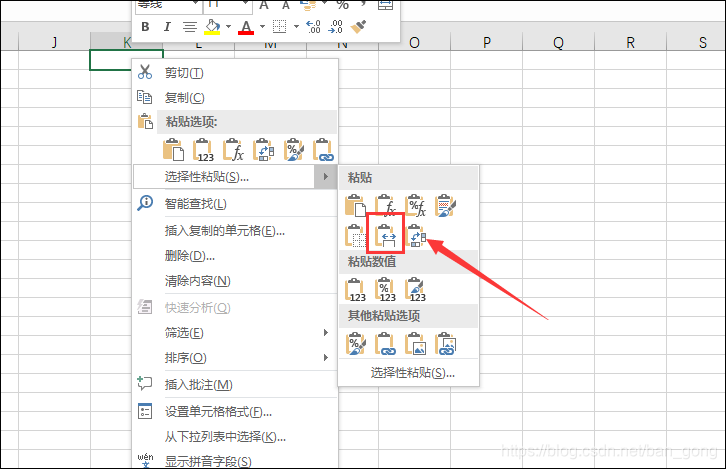
Task: Increase decimal places in mini toolbar
Action: coord(313,26)
